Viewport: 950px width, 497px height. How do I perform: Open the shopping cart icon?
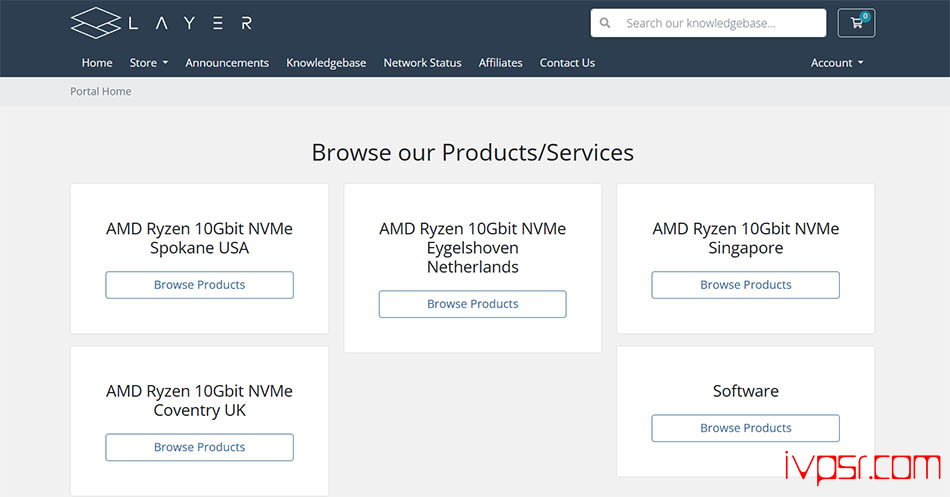[x=856, y=23]
